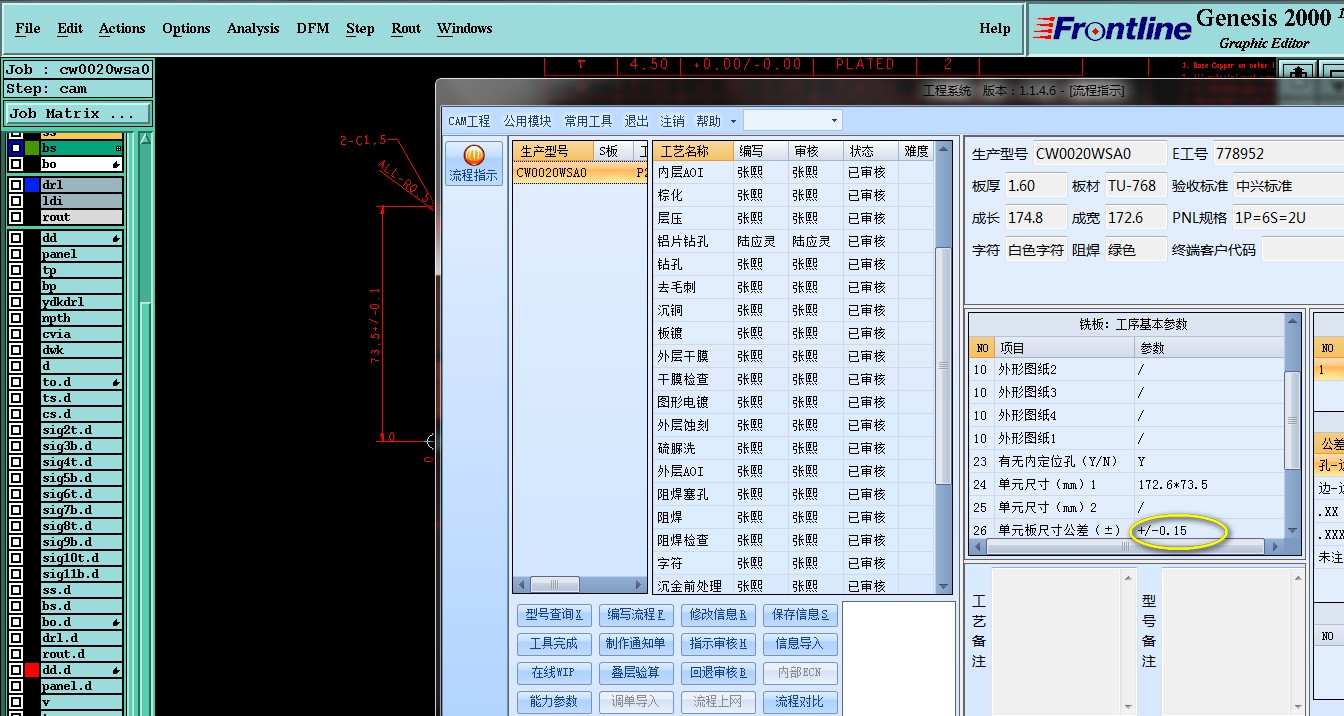Open the Rout menu
The height and width of the screenshot is (716, 1344).
[x=406, y=28]
